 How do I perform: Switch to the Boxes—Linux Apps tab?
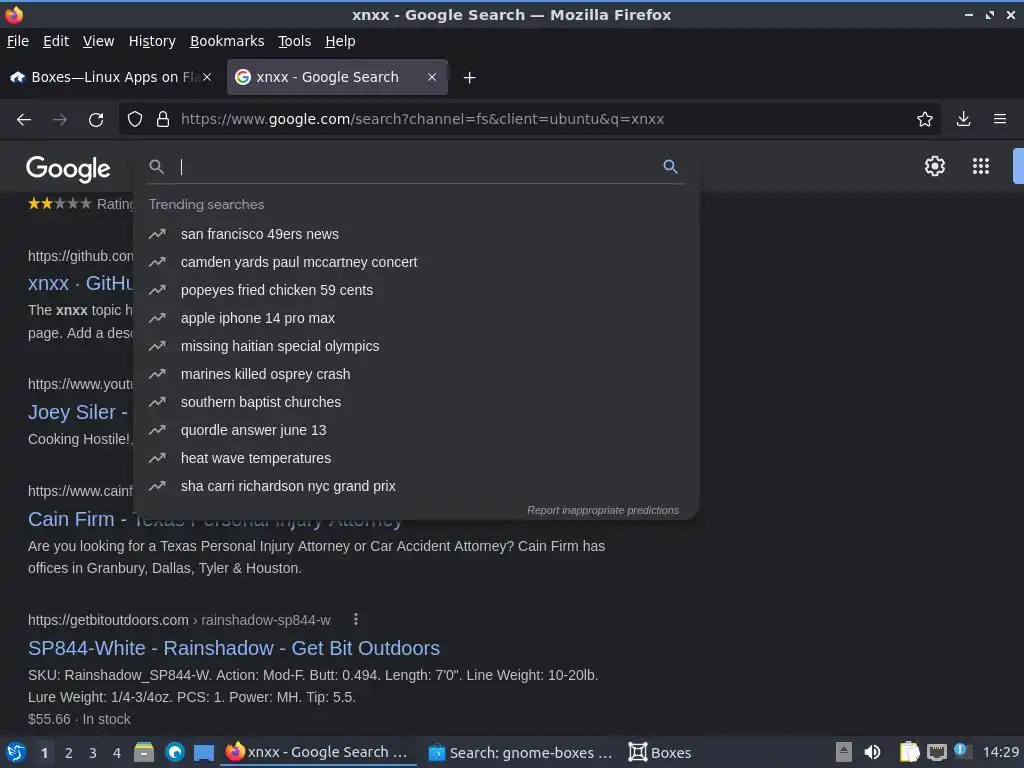(111, 77)
